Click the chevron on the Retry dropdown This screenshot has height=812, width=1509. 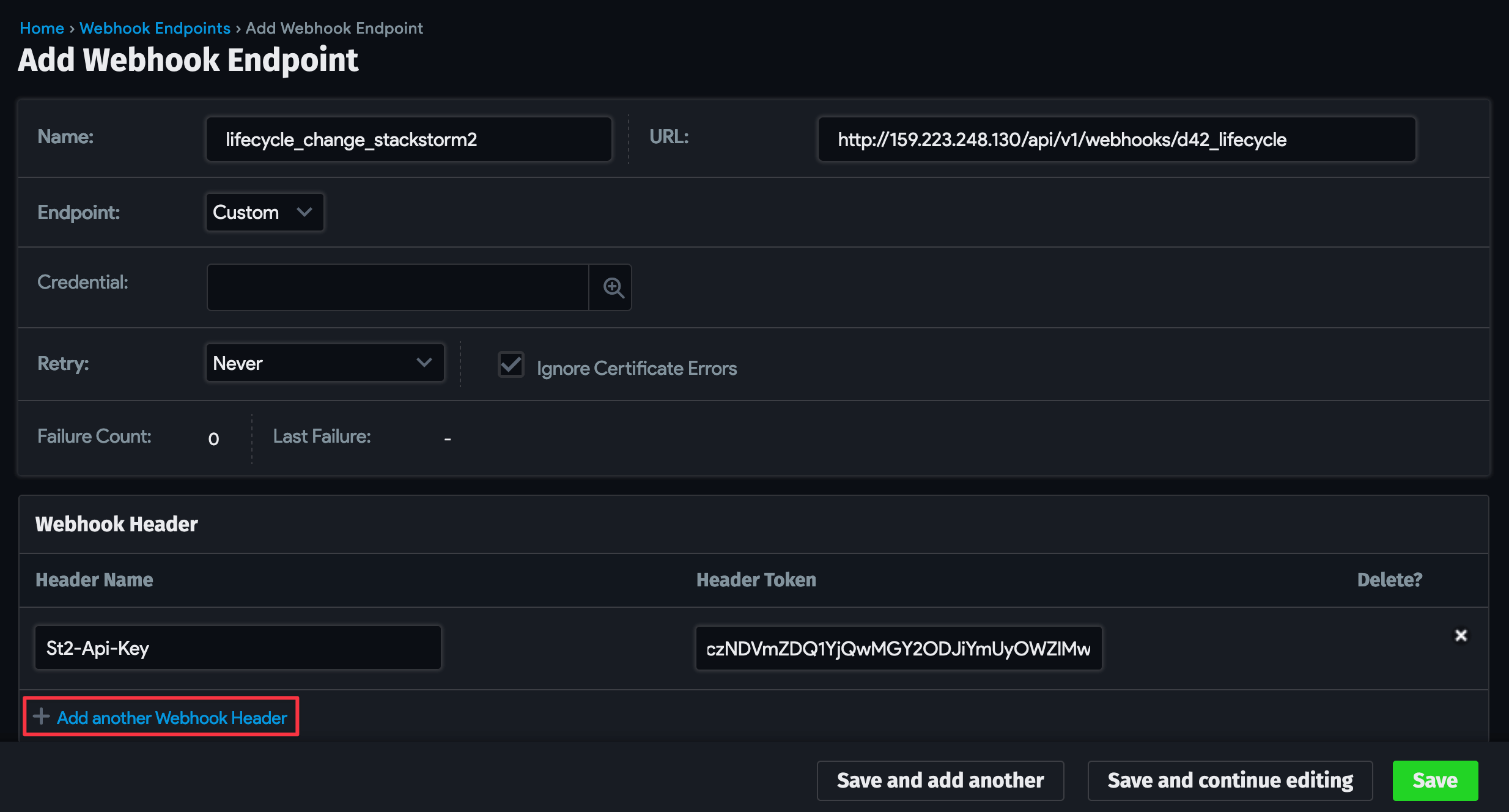pyautogui.click(x=424, y=363)
